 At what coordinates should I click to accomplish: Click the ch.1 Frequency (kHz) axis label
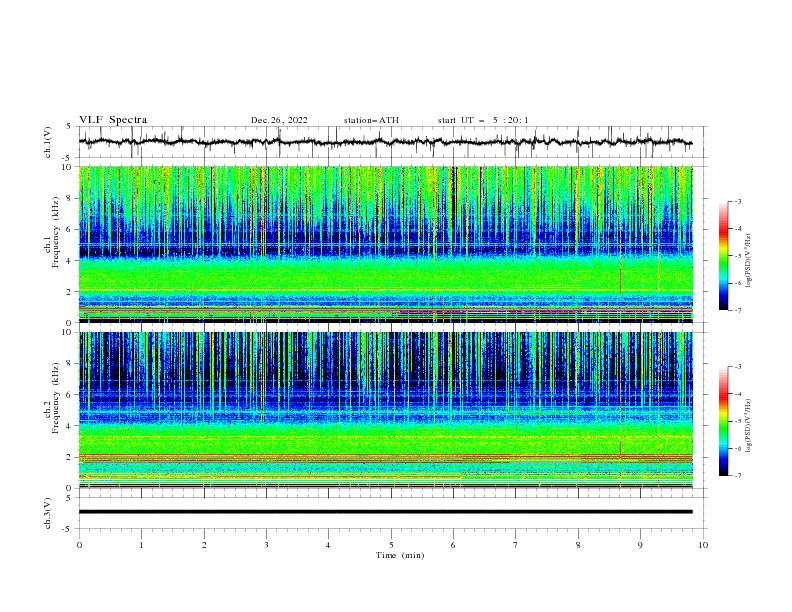coord(52,233)
